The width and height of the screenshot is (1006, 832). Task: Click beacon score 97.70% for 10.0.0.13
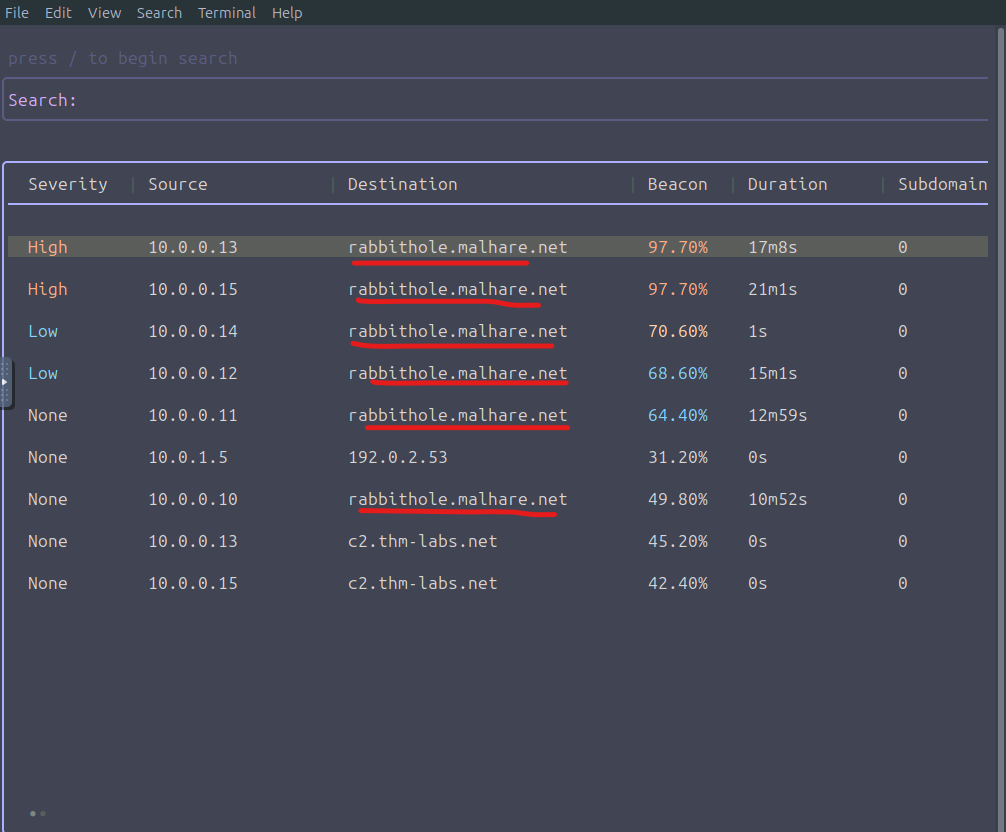pyautogui.click(x=678, y=247)
